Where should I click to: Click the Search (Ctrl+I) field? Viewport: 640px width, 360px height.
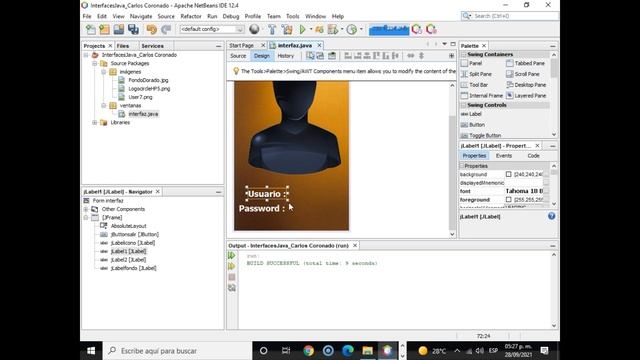(510, 16)
